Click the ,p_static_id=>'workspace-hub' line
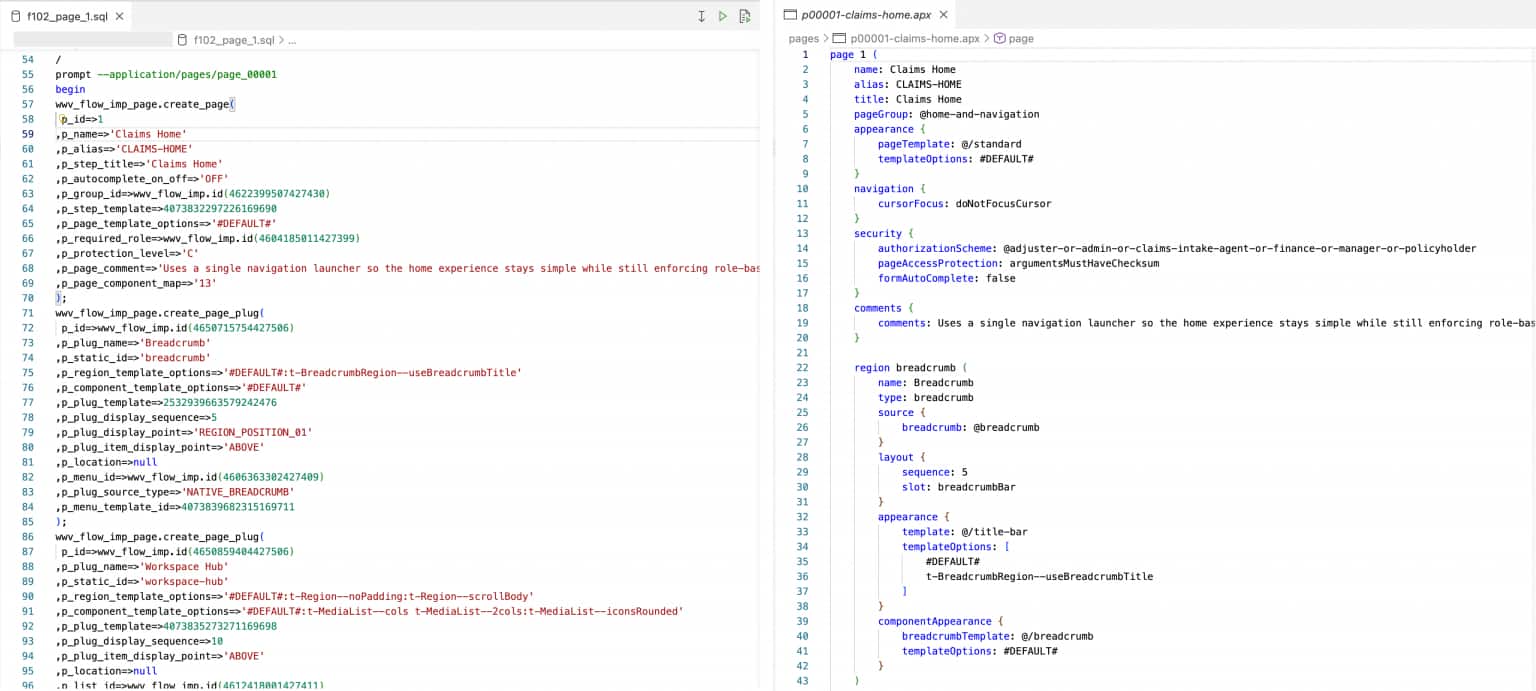This screenshot has width=1536, height=691. [x=142, y=582]
